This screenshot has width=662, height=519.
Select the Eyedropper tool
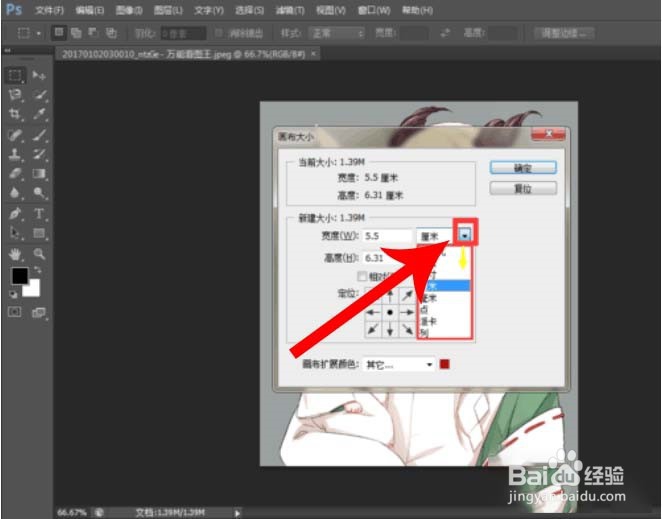point(39,114)
